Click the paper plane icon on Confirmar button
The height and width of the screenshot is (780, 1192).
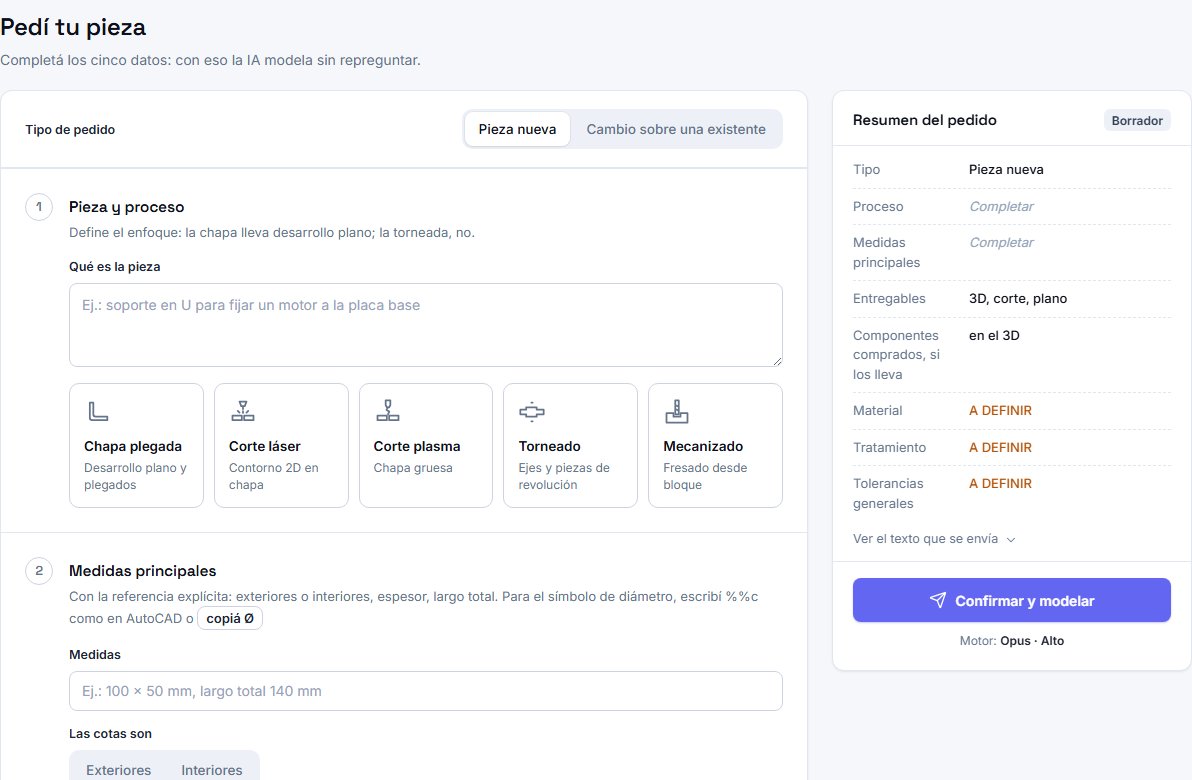pos(938,601)
